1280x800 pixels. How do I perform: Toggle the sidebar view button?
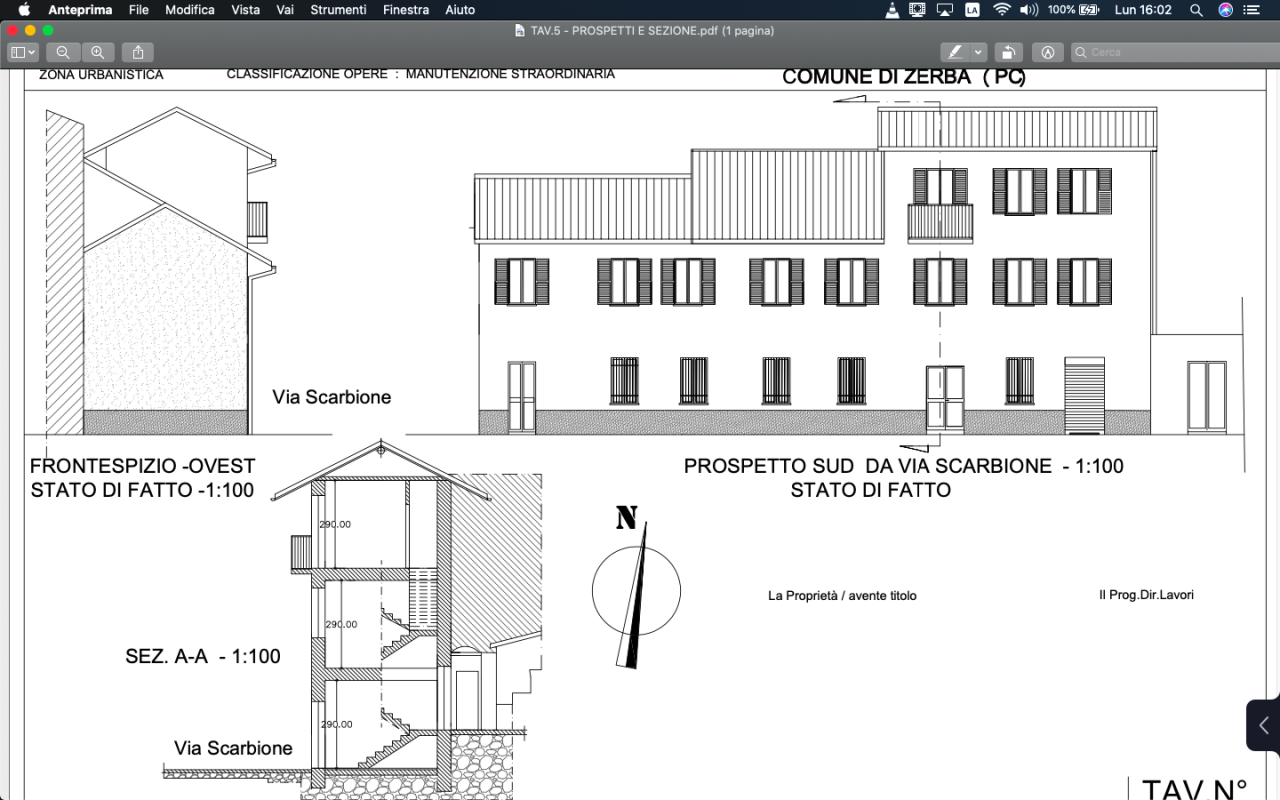point(17,52)
